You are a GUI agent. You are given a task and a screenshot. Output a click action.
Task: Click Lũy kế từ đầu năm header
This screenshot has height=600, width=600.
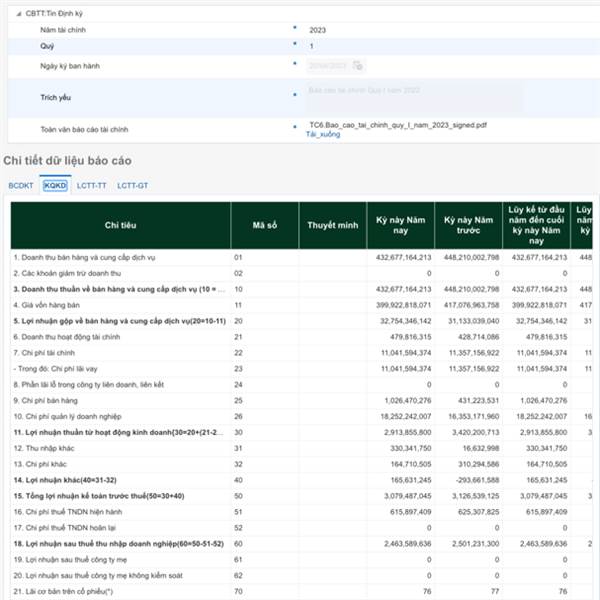click(x=536, y=225)
